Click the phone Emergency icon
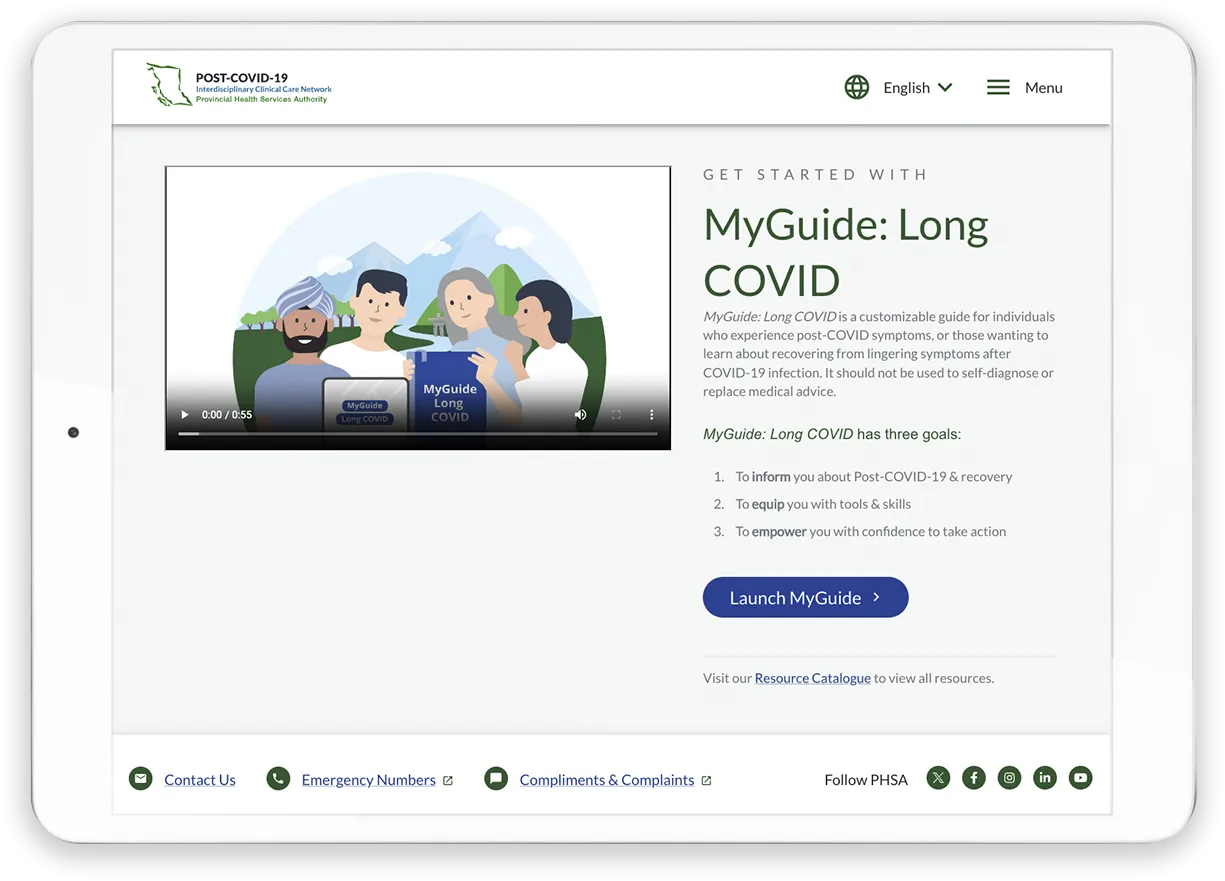Image resolution: width=1225 pixels, height=881 pixels. click(x=278, y=778)
